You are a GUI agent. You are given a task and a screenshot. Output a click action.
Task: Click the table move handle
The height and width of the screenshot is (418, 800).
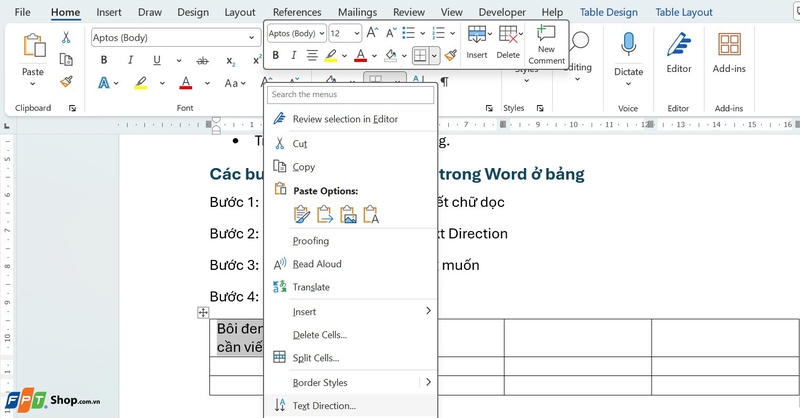tap(203, 312)
